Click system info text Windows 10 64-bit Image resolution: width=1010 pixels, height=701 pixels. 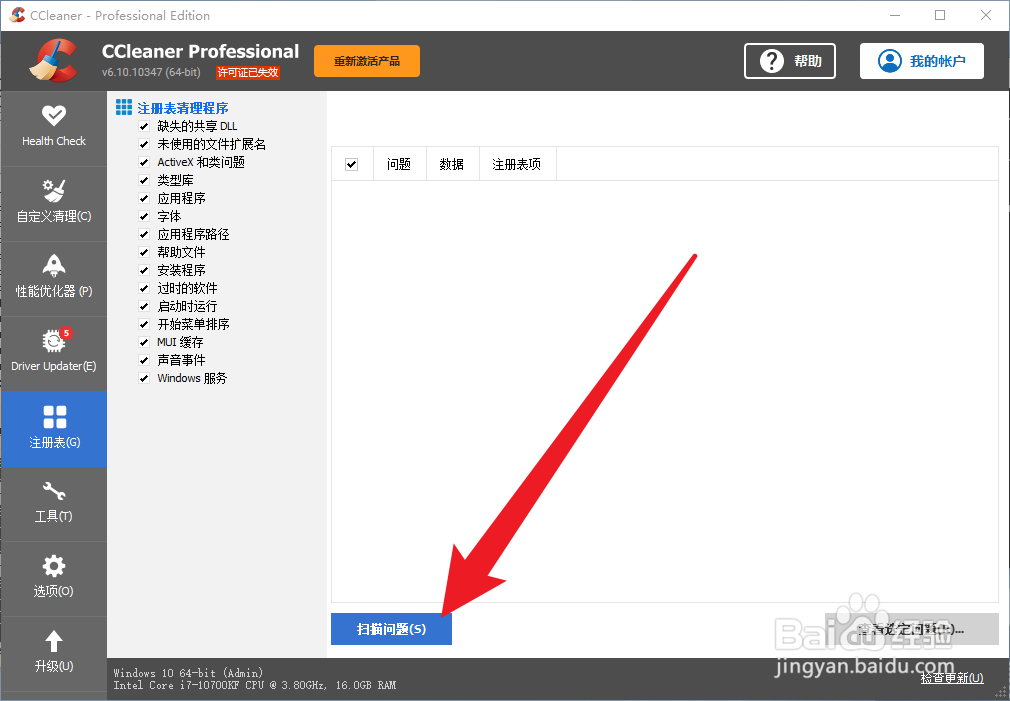(188, 673)
